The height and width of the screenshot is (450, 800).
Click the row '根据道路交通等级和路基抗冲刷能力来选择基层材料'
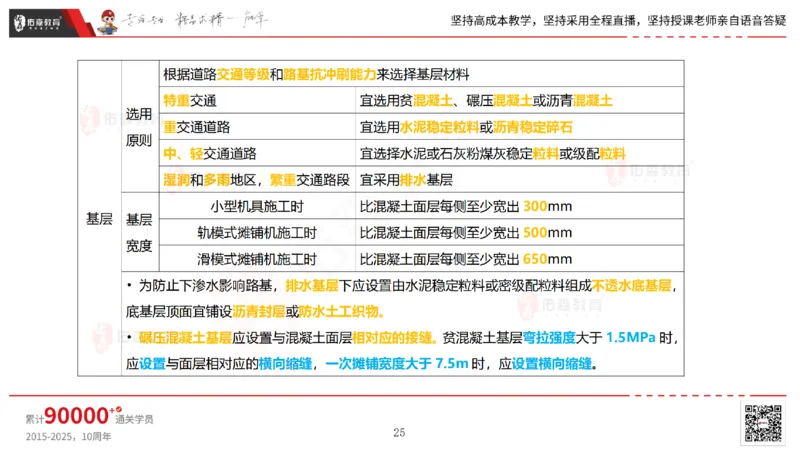click(x=421, y=74)
